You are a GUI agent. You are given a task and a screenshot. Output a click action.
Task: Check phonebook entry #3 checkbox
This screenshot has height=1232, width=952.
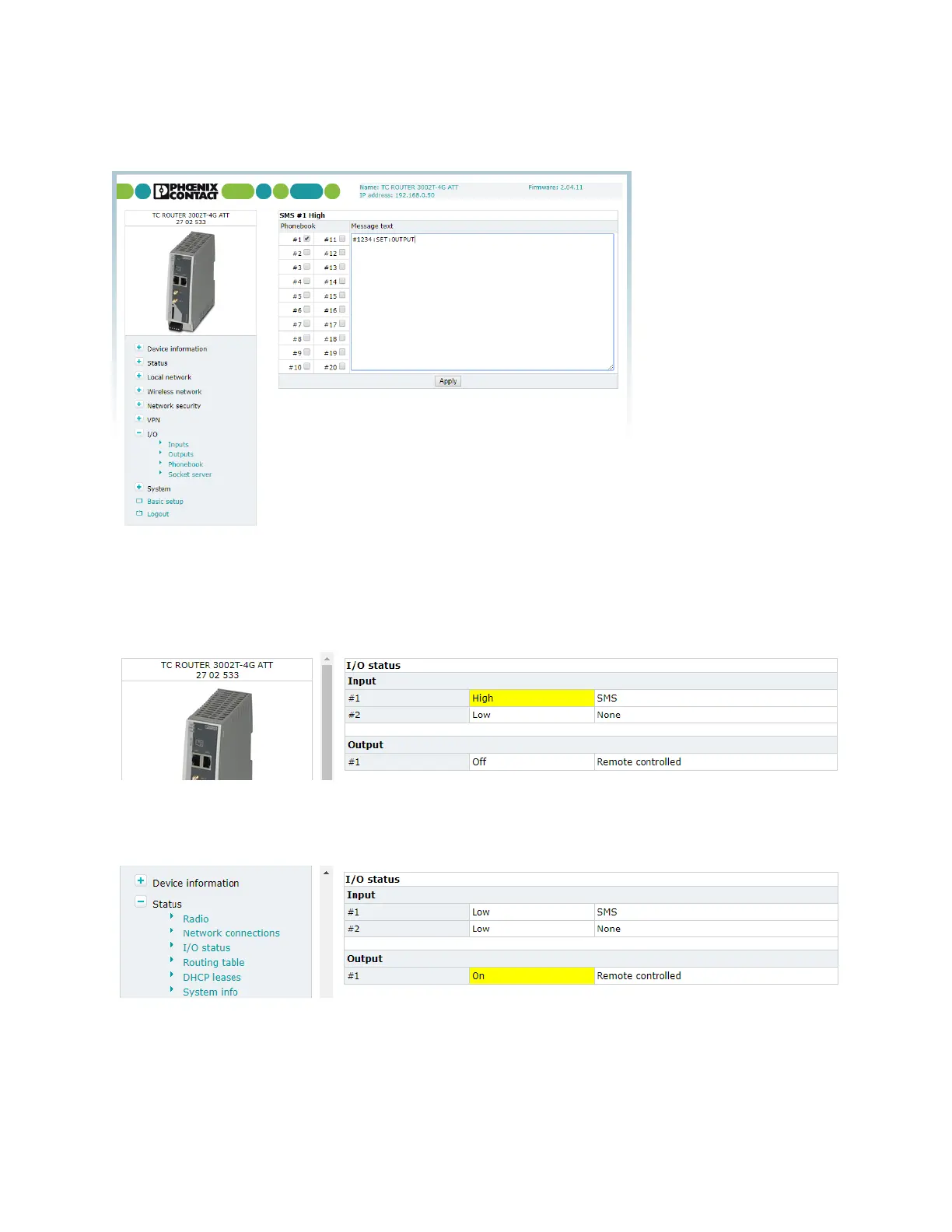(x=306, y=267)
